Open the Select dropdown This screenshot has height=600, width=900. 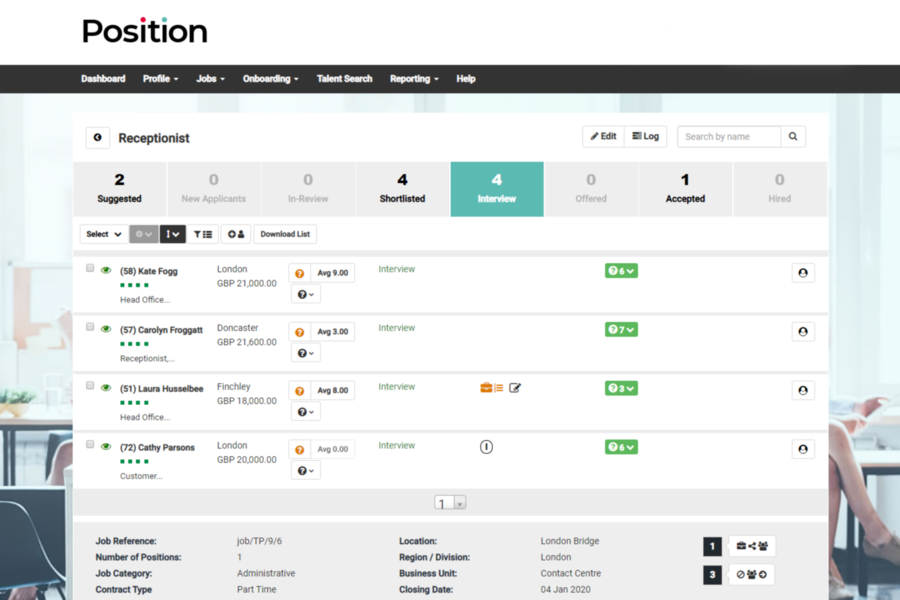pos(103,234)
